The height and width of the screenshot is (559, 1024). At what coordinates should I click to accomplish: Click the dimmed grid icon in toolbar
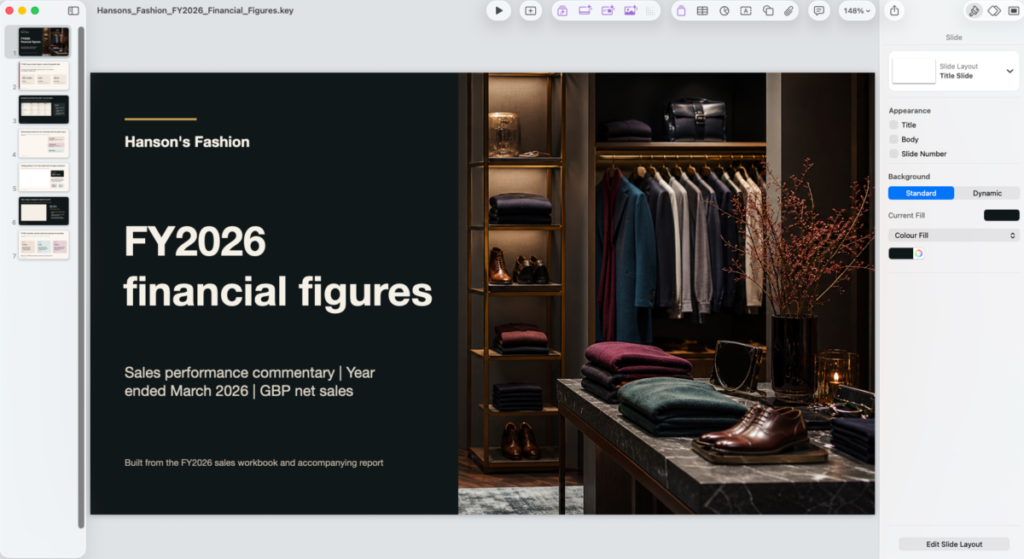pos(650,10)
